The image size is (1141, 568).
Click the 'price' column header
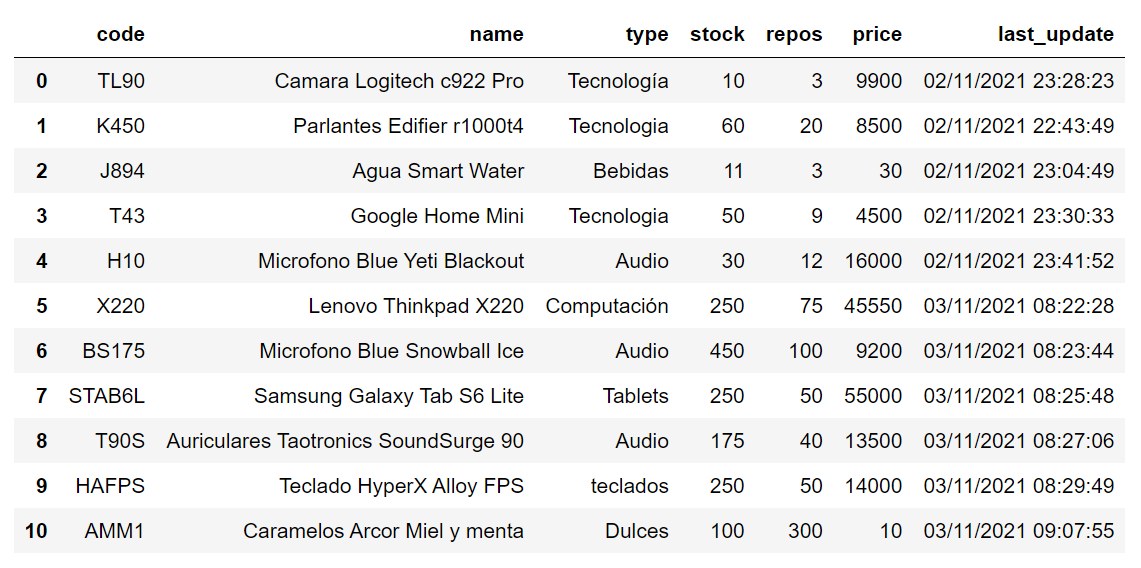coord(877,34)
